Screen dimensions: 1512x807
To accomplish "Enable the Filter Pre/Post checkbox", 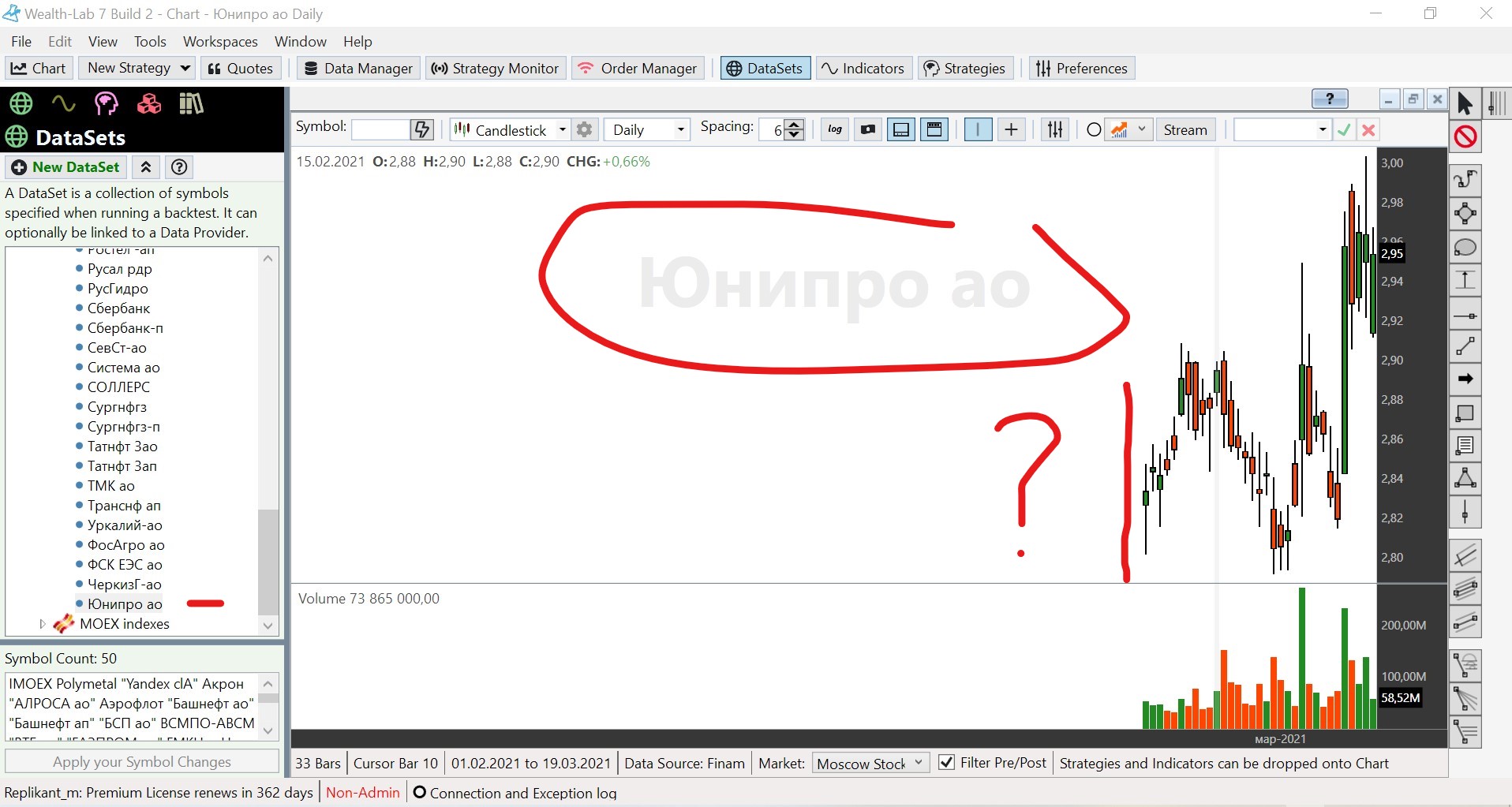I will click(x=947, y=763).
